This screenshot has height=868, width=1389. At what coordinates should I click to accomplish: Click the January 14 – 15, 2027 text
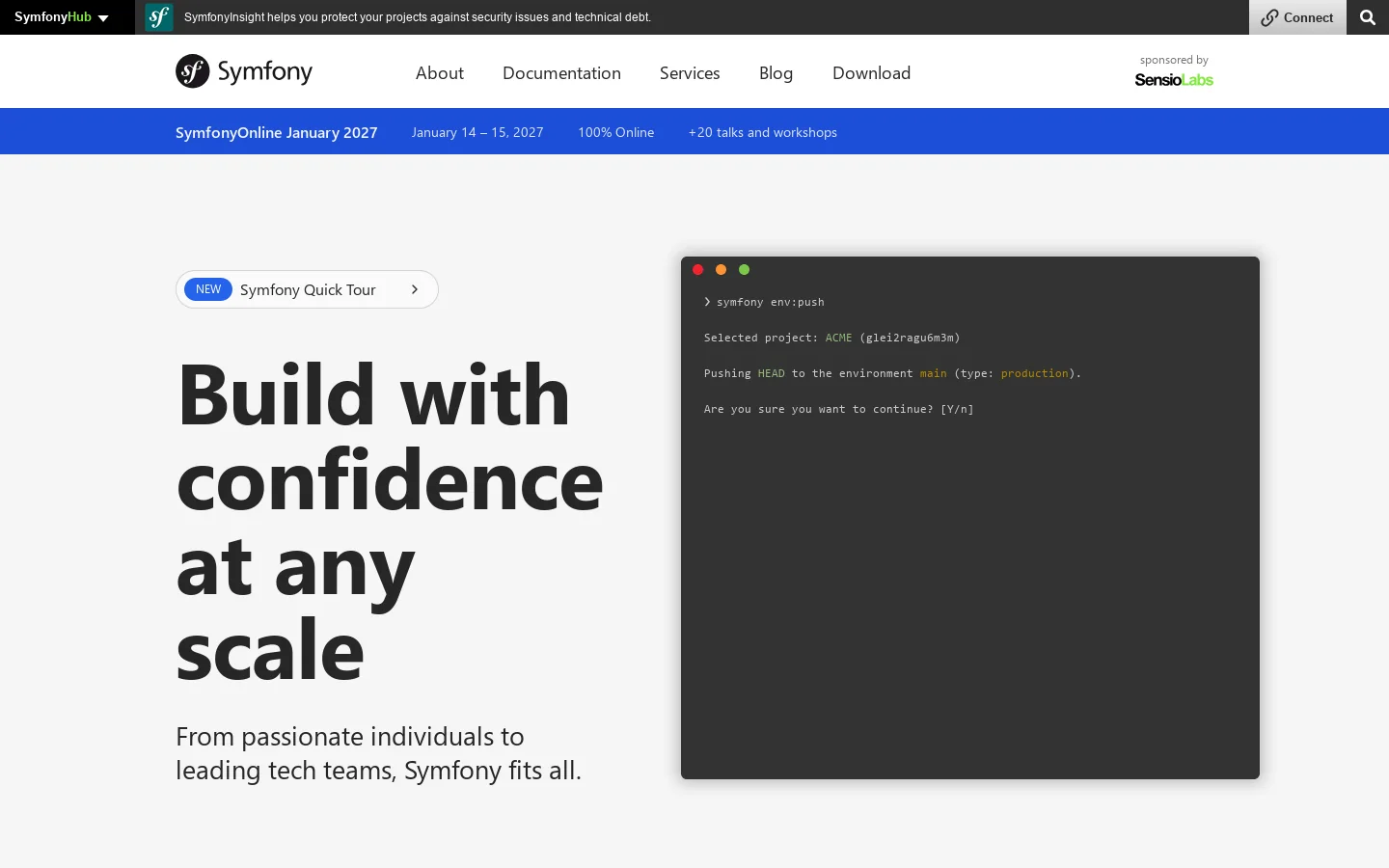click(477, 132)
